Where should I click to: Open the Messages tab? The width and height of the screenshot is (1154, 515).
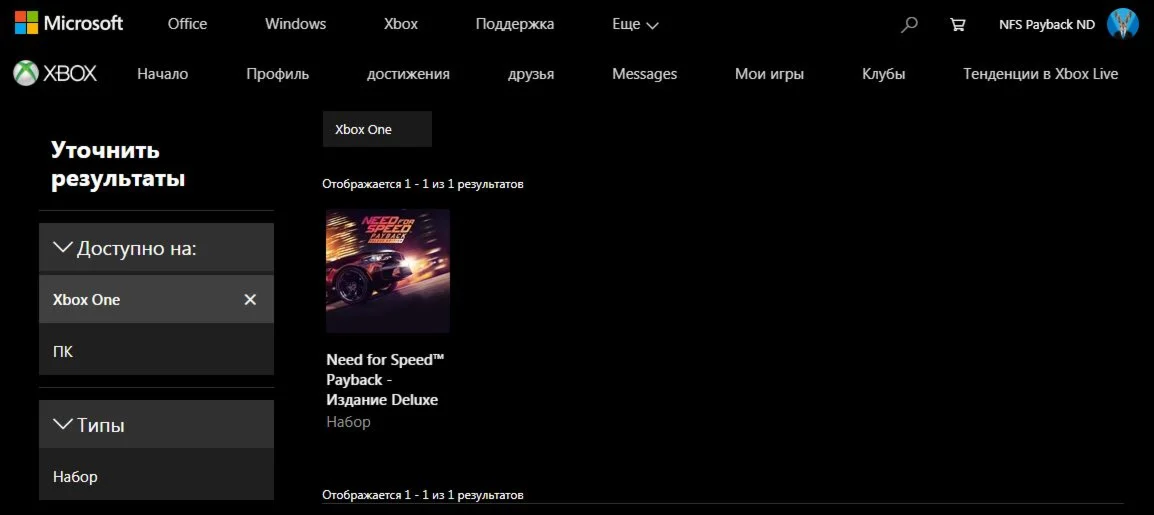(645, 74)
